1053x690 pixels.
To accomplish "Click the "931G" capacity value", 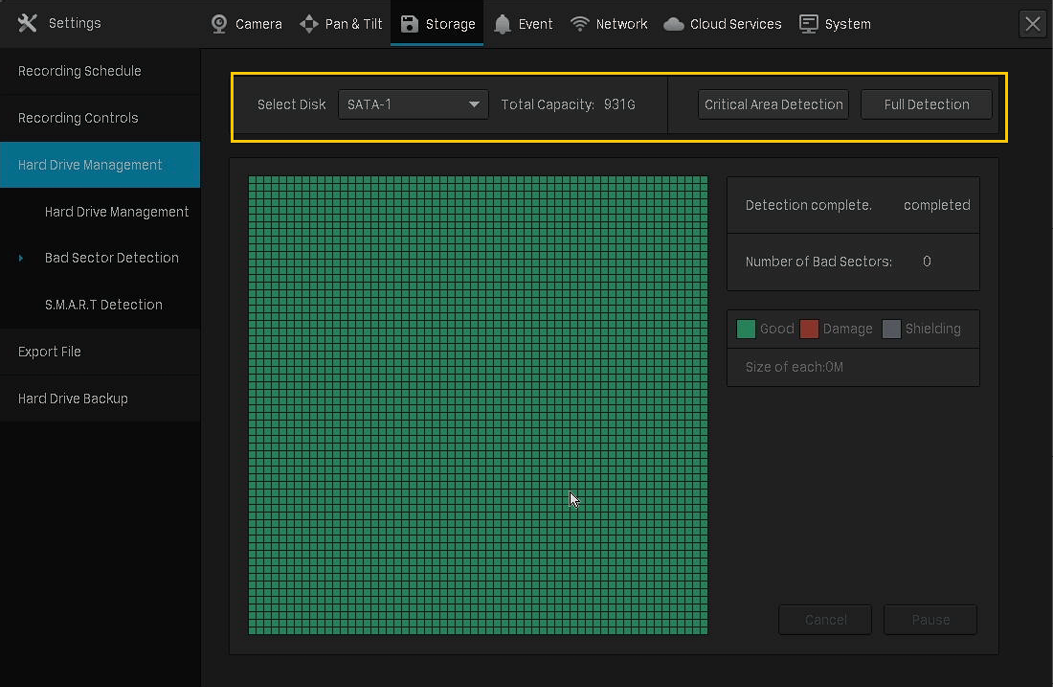I will click(619, 105).
